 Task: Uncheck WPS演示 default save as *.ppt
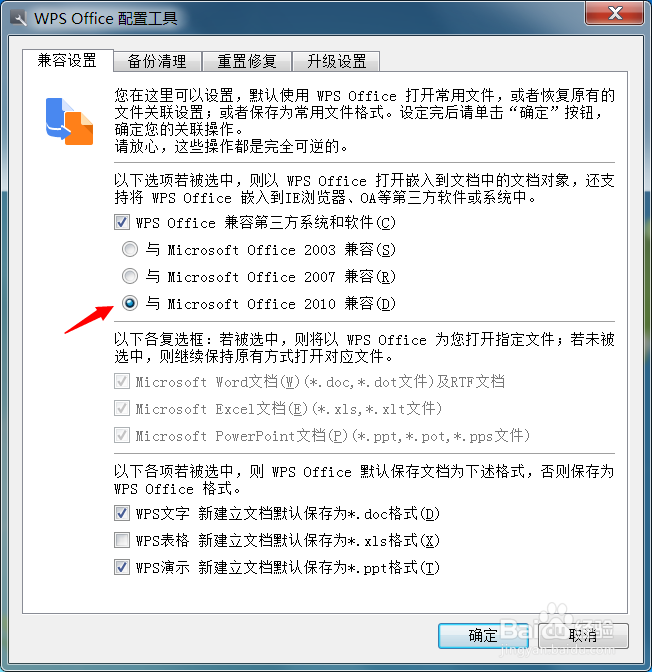pyautogui.click(x=122, y=567)
